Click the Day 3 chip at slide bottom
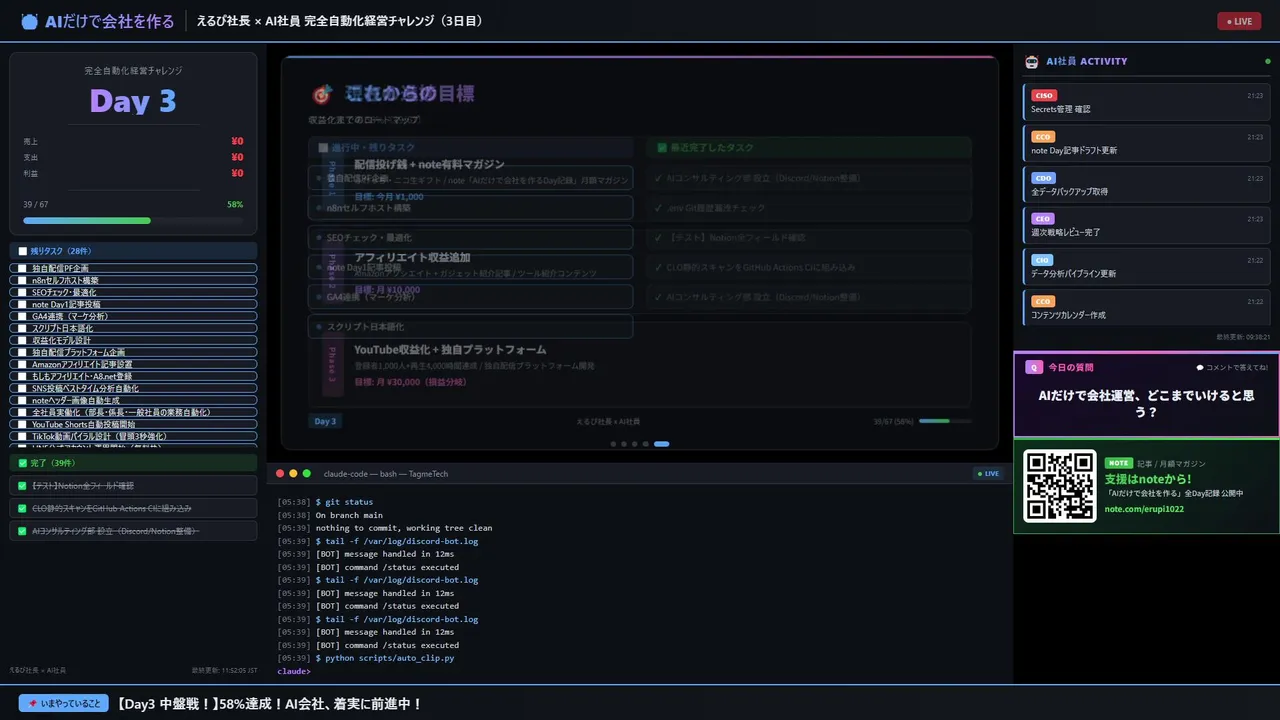Image resolution: width=1280 pixels, height=720 pixels. pos(326,421)
